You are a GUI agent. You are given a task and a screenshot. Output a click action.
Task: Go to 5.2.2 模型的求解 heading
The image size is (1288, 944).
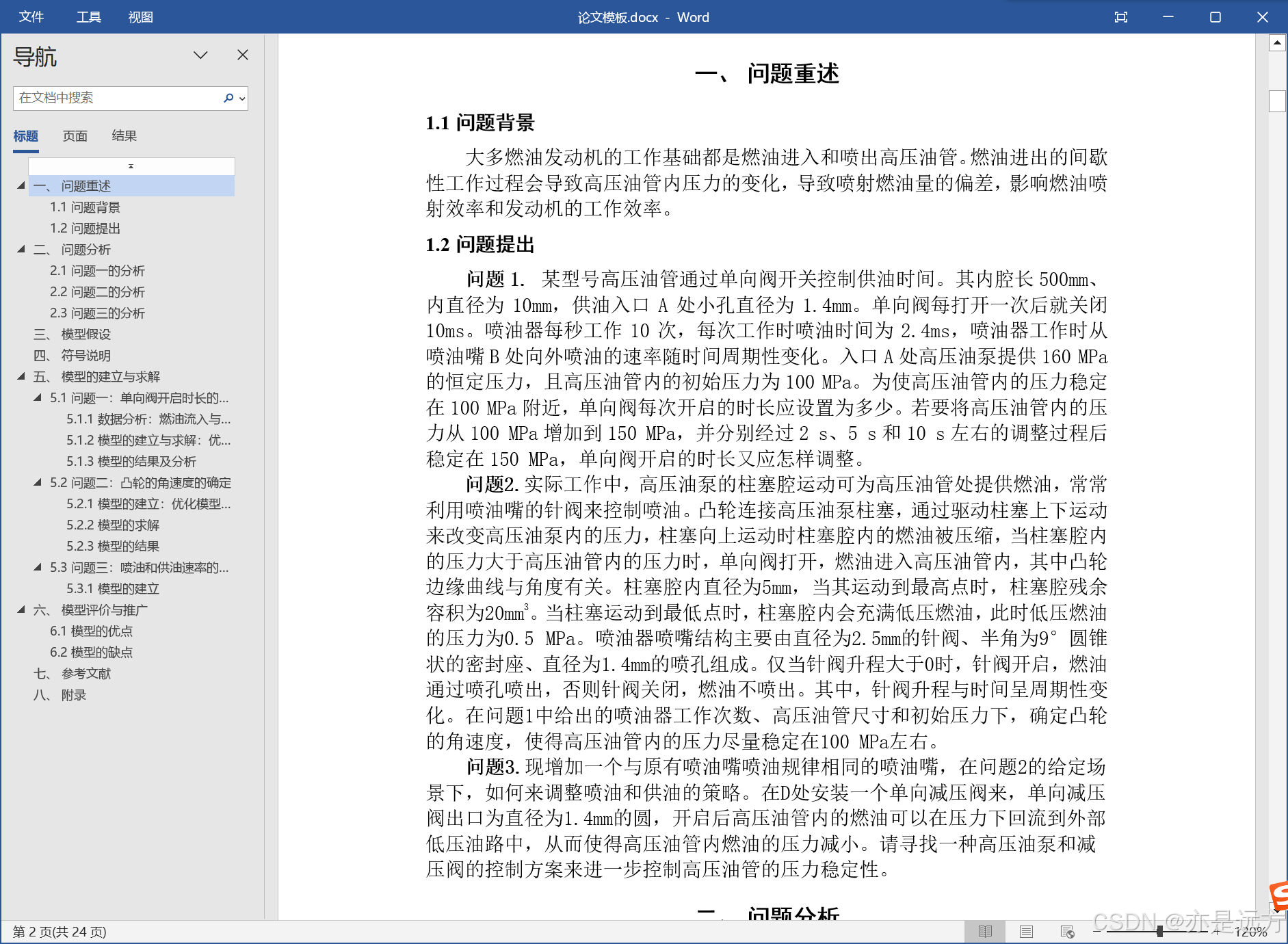coord(113,525)
